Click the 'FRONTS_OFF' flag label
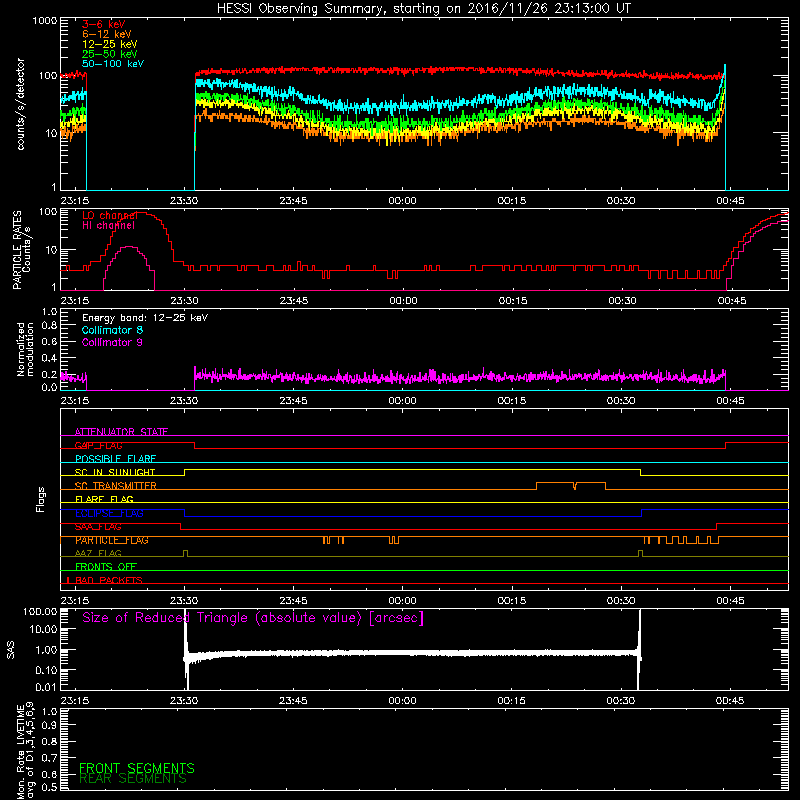This screenshot has width=800, height=800. [x=106, y=567]
